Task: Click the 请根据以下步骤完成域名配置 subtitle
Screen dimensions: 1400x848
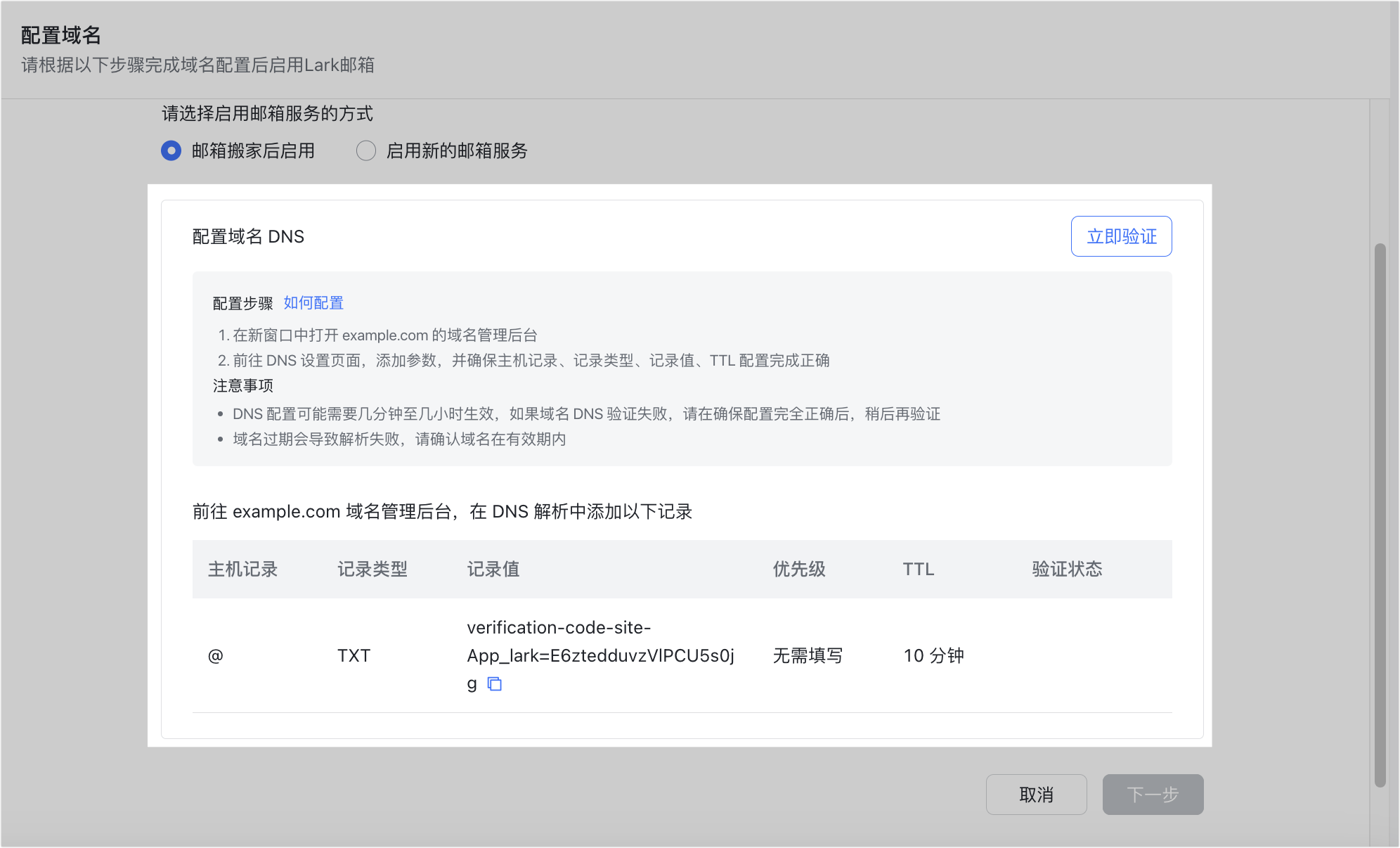Action: 197,65
